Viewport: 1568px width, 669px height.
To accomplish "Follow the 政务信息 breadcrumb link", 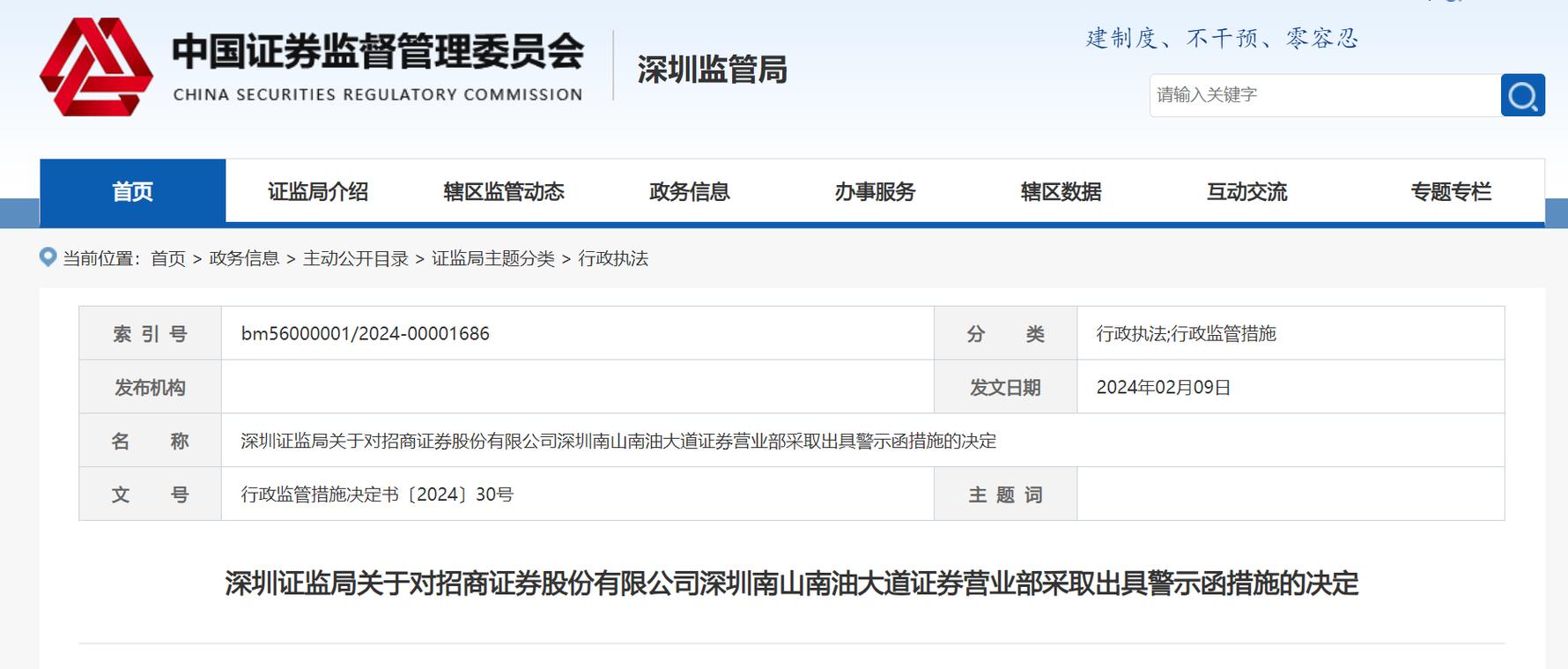I will tap(244, 258).
